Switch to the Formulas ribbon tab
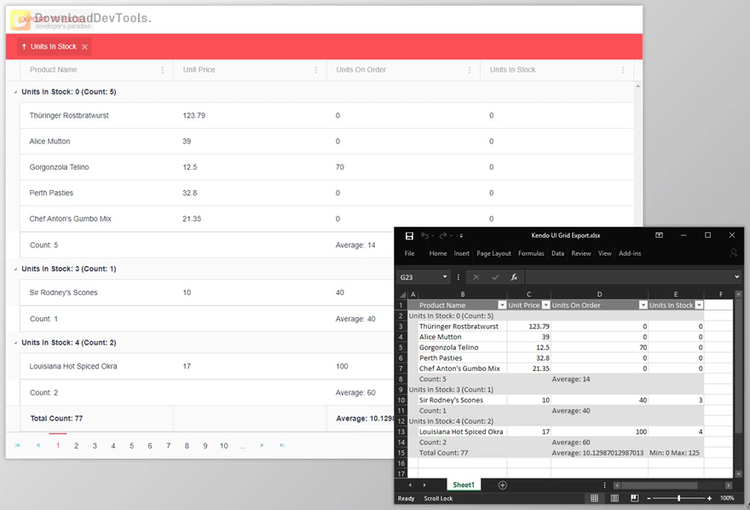 point(531,254)
